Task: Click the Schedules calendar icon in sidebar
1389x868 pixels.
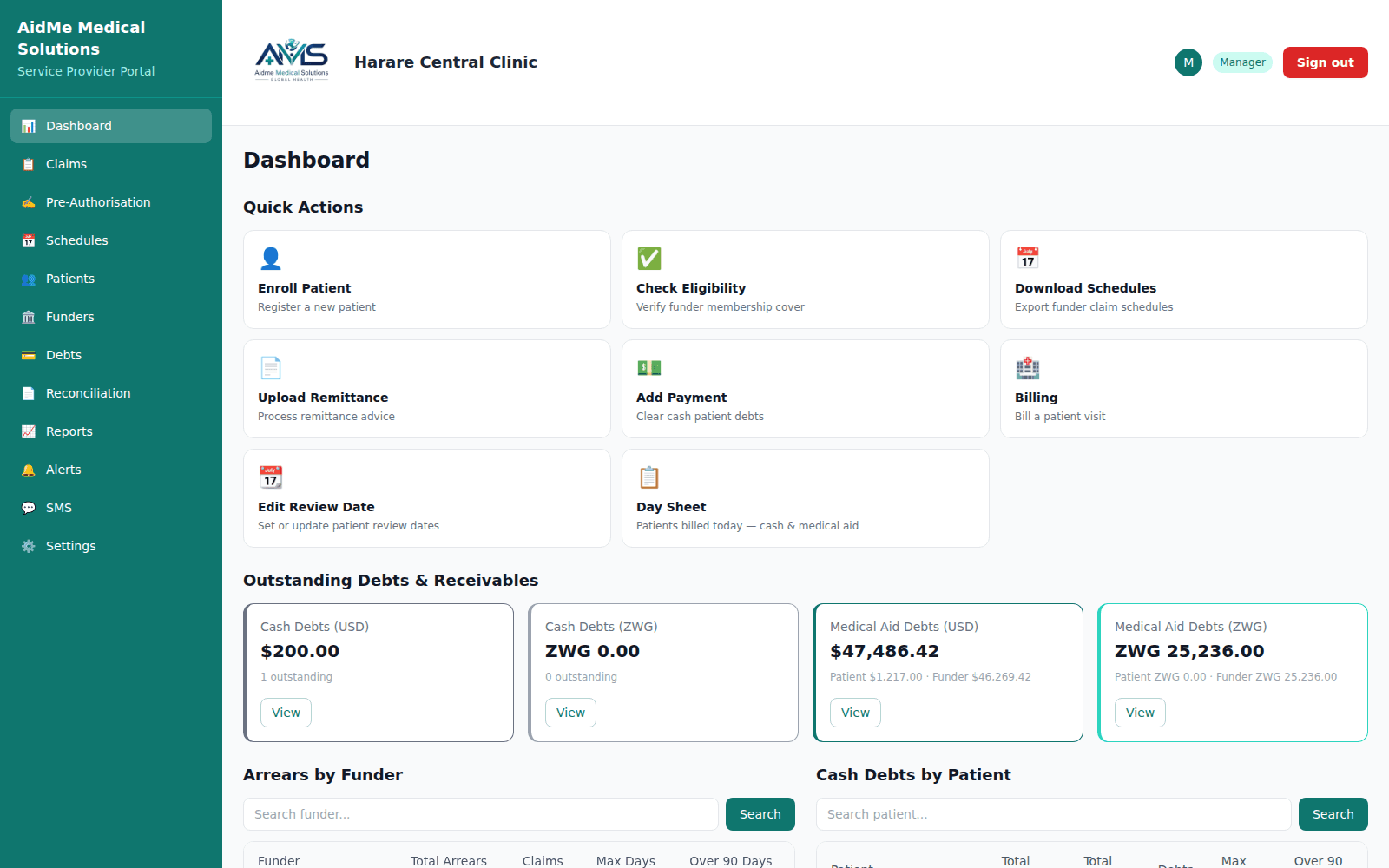Action: (29, 240)
